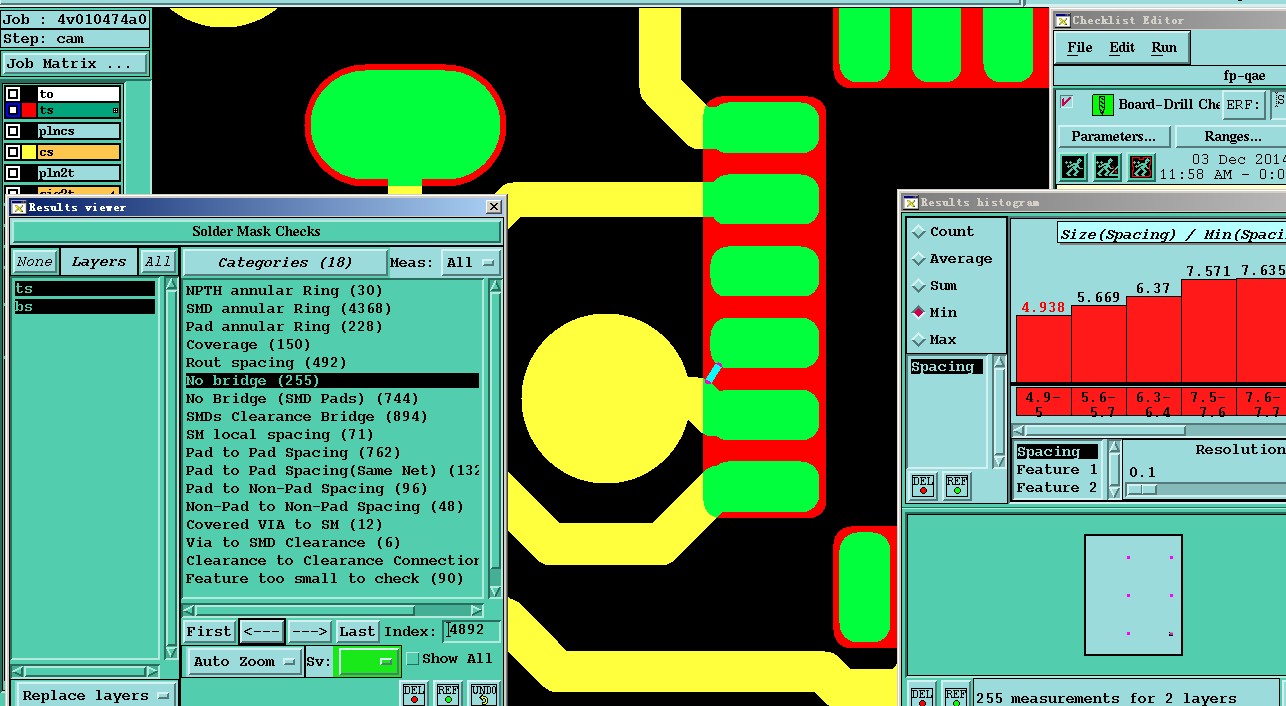Click the Job Matrix button

coord(75,63)
